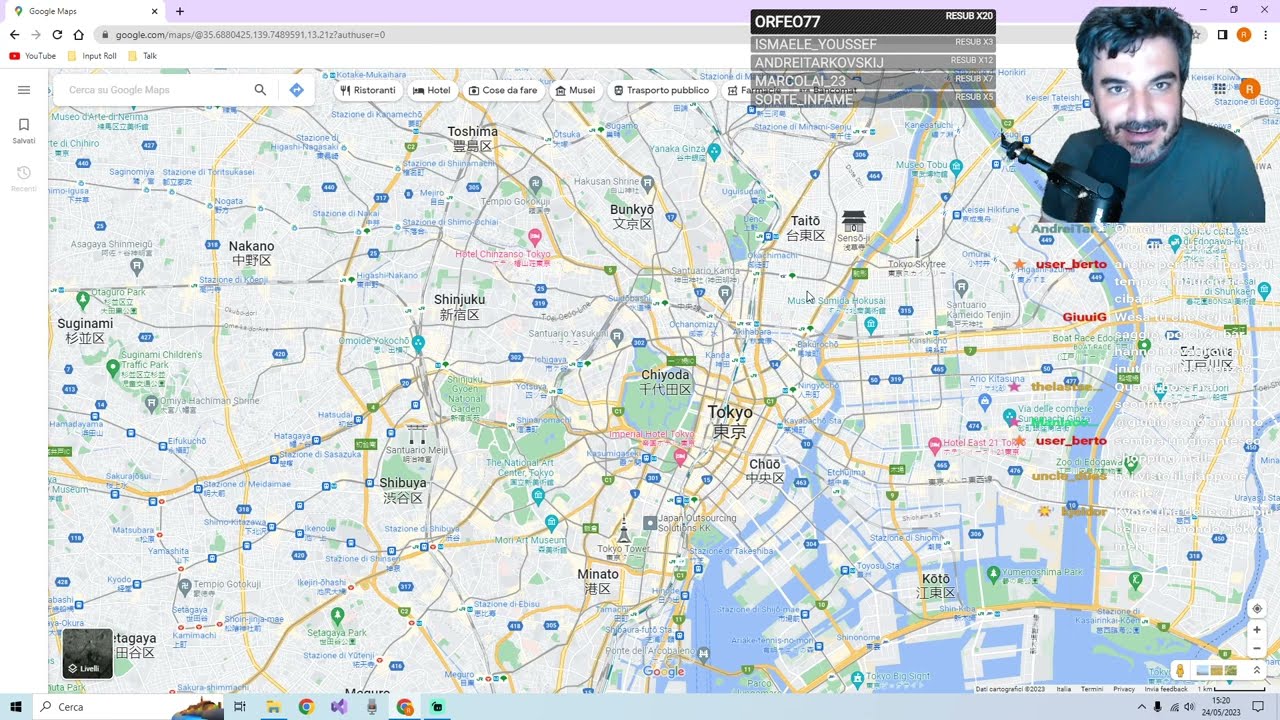Image resolution: width=1280 pixels, height=720 pixels.
Task: Open the Recenti recent places panel
Action: (x=24, y=178)
